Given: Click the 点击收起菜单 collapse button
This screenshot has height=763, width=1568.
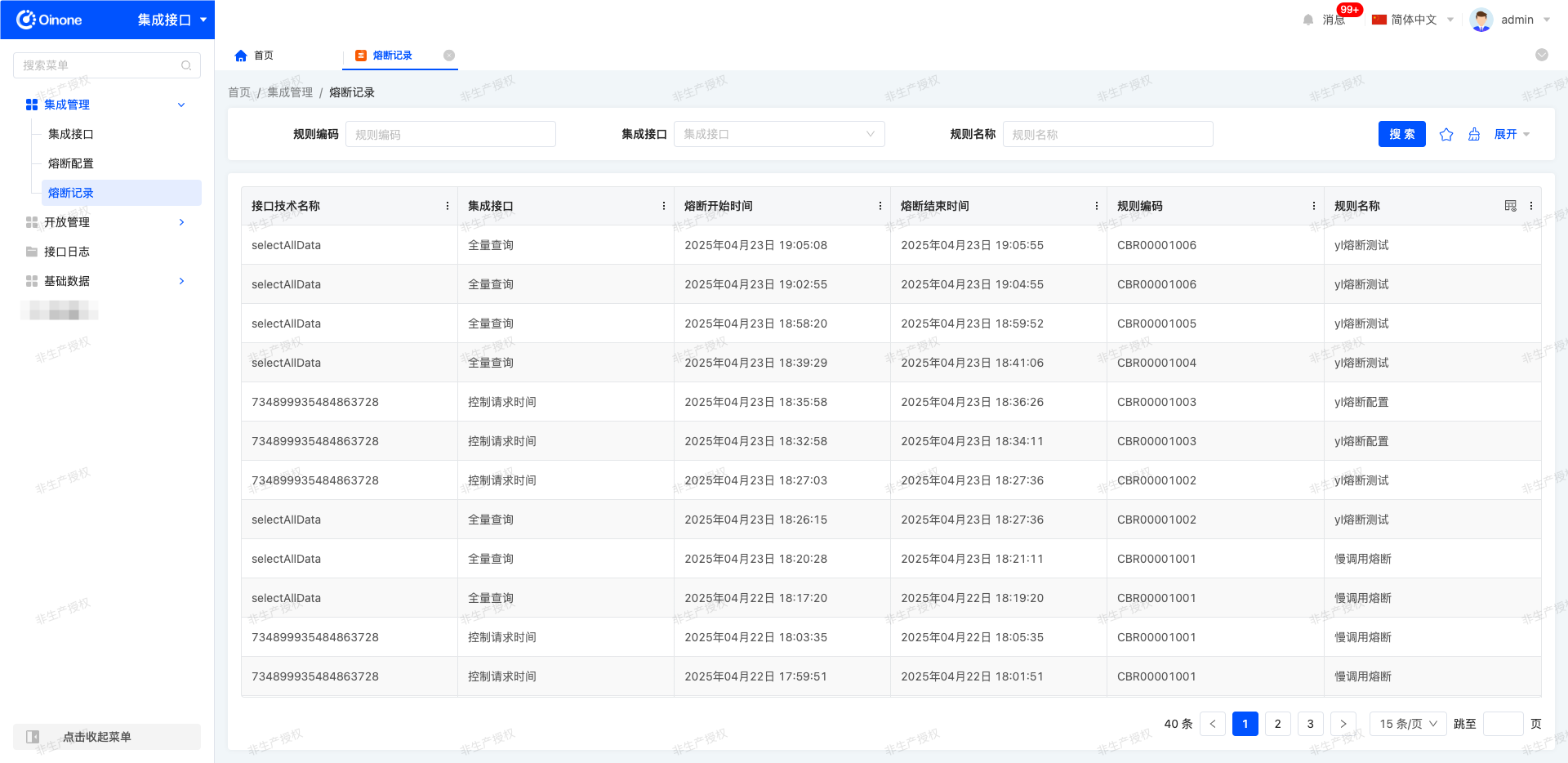Looking at the screenshot, I should pos(107,737).
